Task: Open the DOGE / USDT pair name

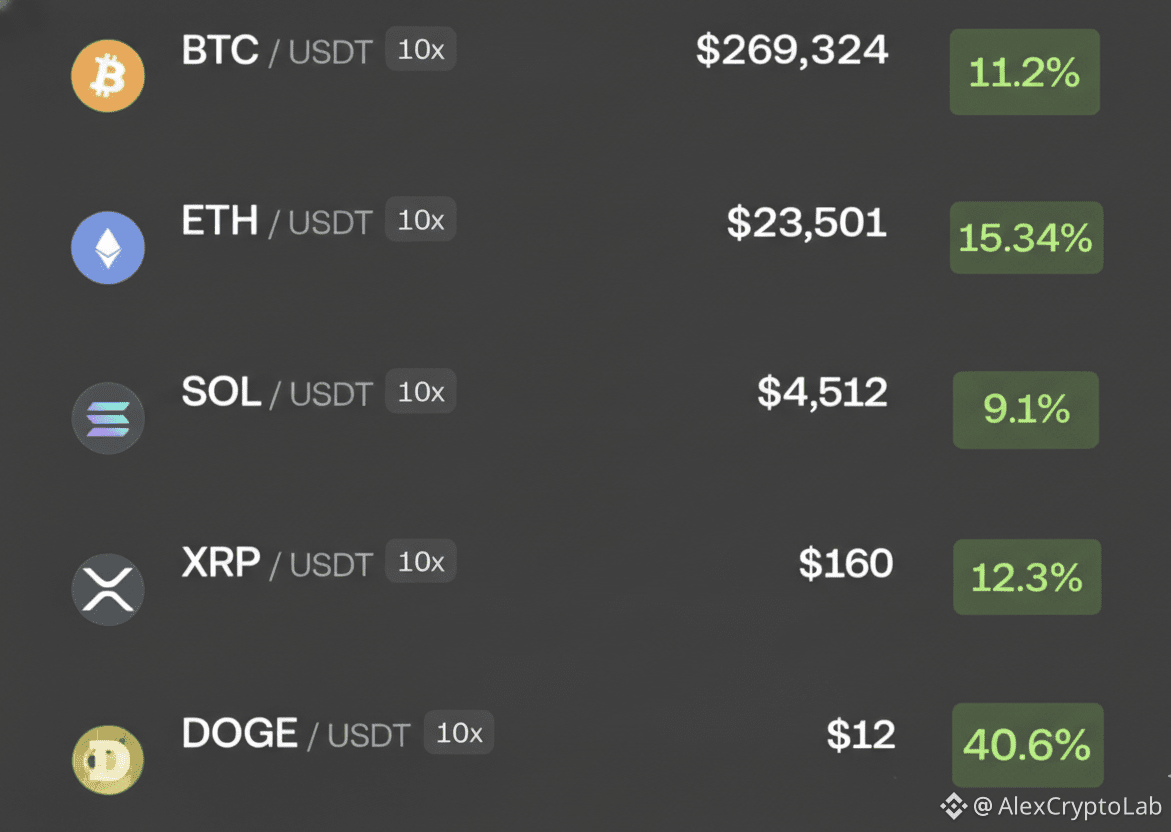Action: [x=296, y=733]
